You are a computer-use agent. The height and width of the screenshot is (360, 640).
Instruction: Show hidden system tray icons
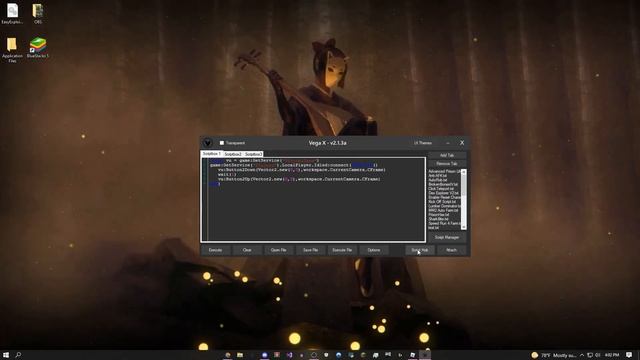click(x=582, y=355)
